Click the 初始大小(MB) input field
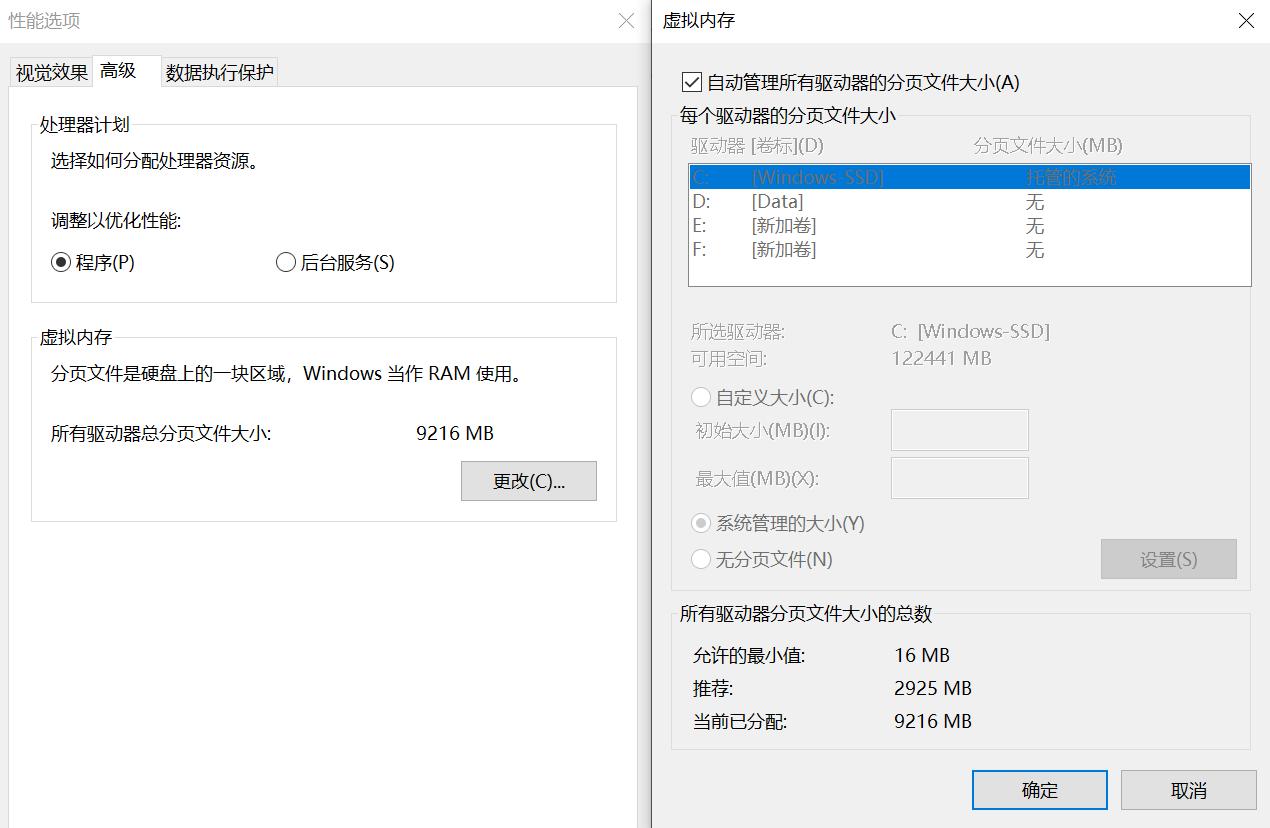The image size is (1270, 828). [958, 429]
